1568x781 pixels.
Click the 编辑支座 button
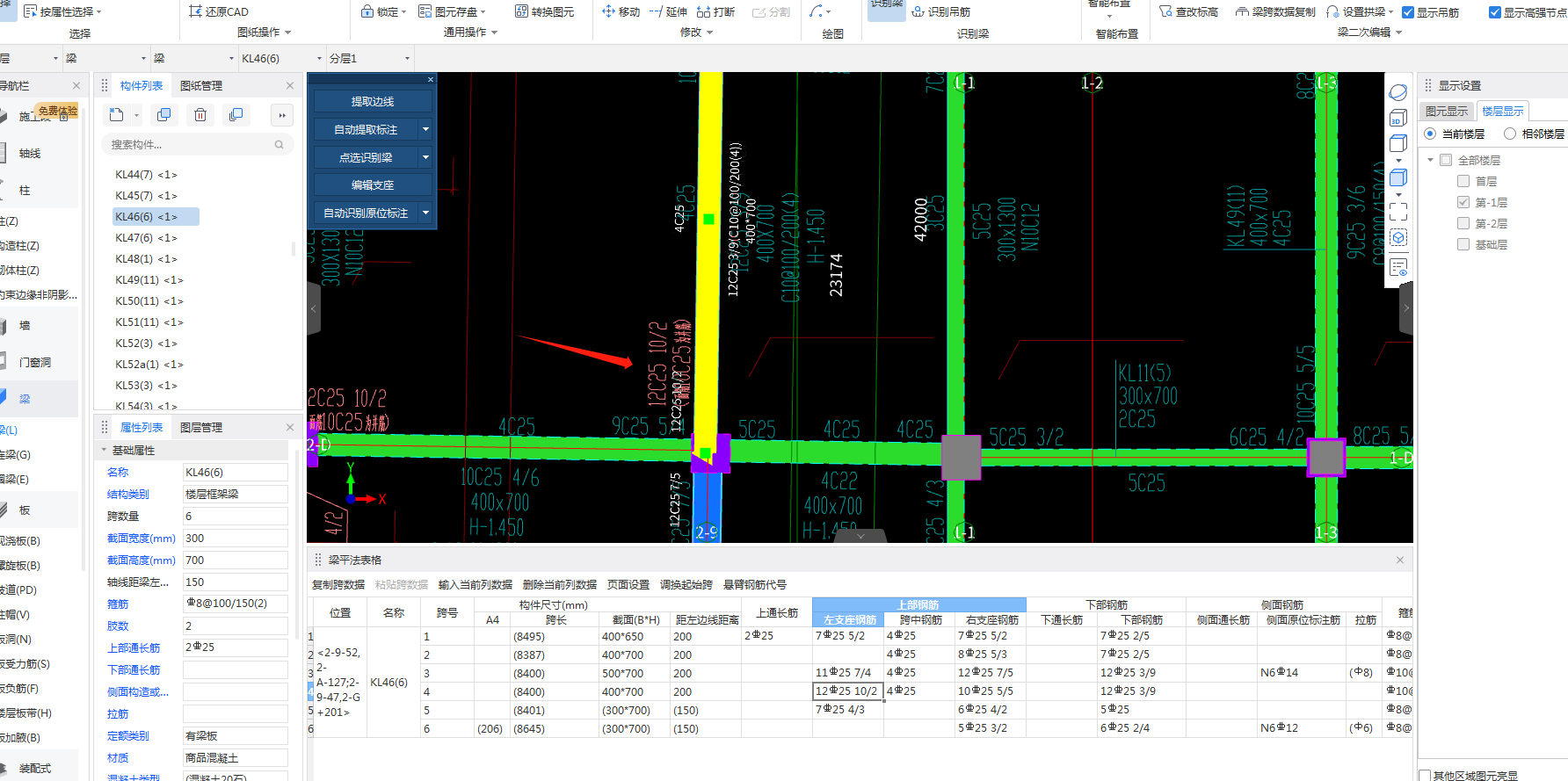(x=373, y=184)
